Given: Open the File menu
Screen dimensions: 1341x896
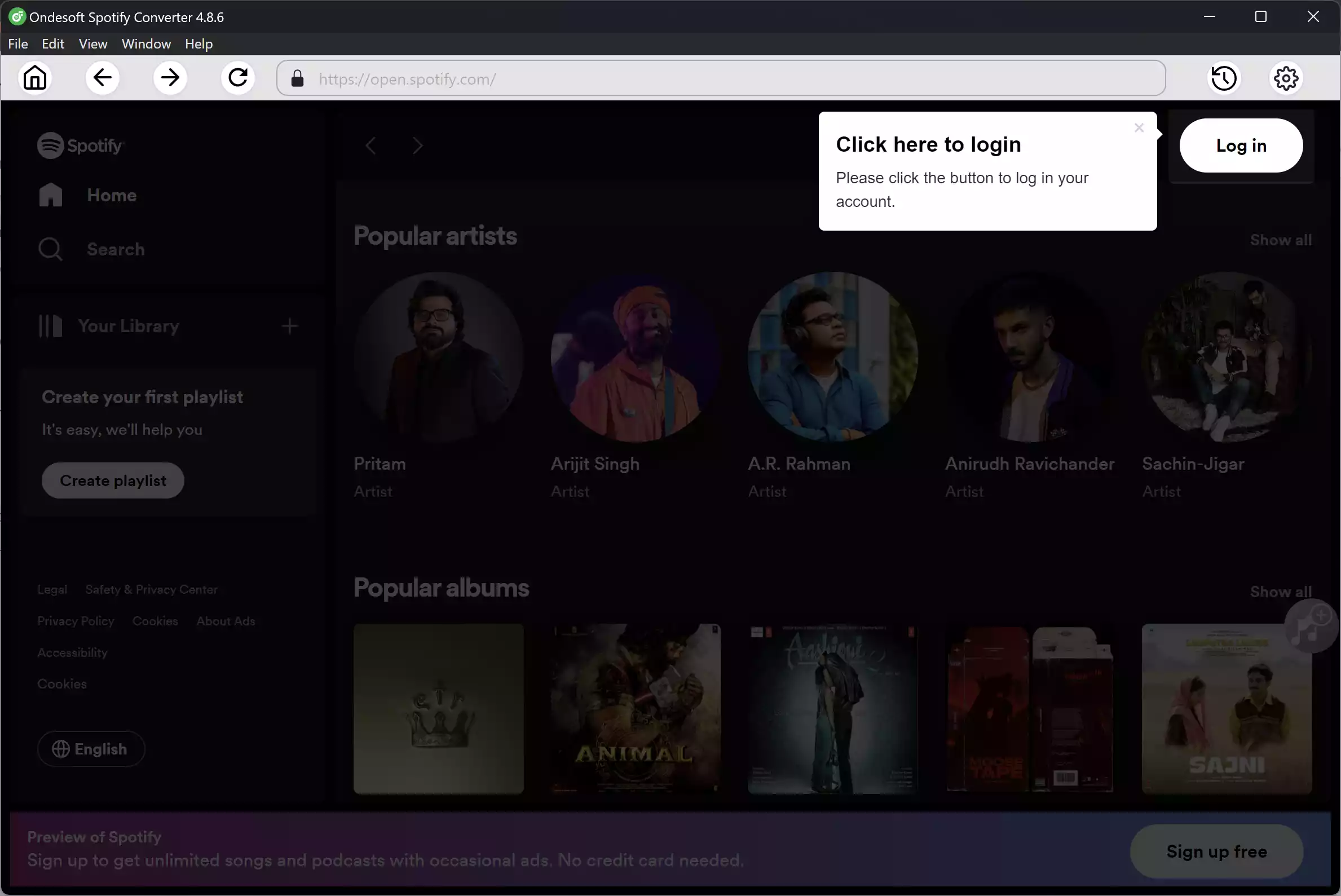Looking at the screenshot, I should coord(17,44).
